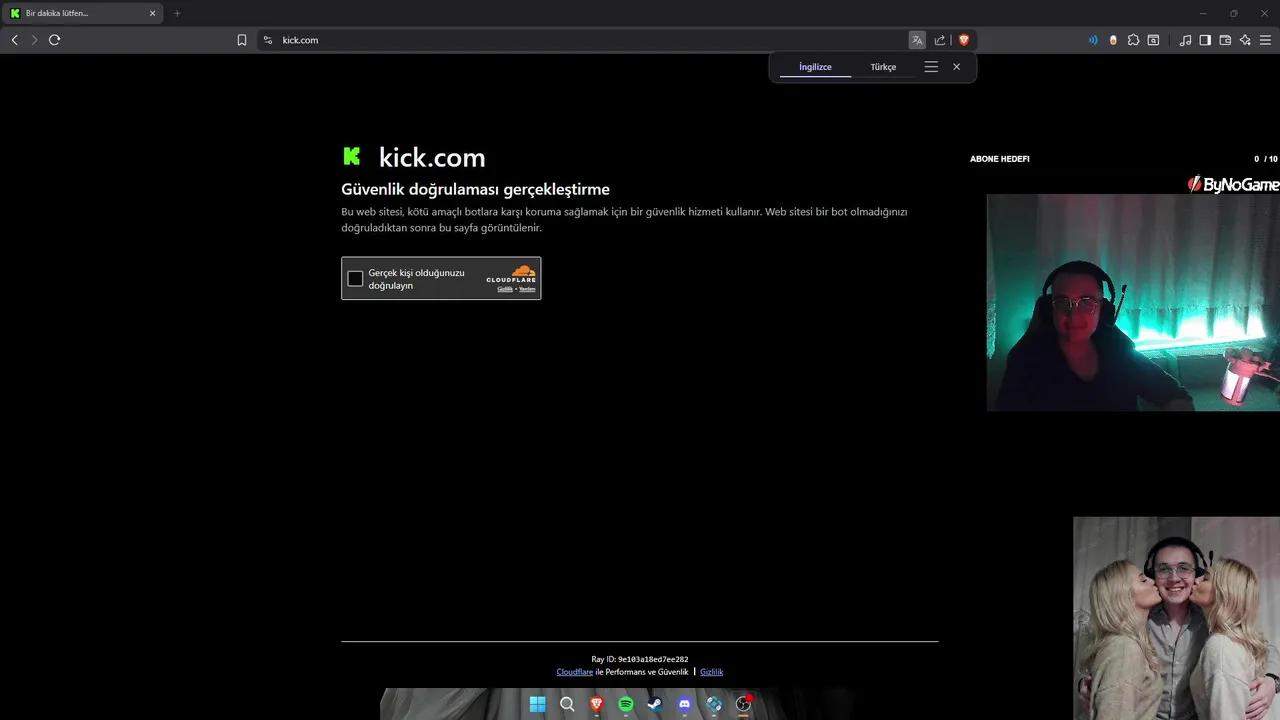Open Spotify from the taskbar
The height and width of the screenshot is (720, 1280).
(626, 704)
